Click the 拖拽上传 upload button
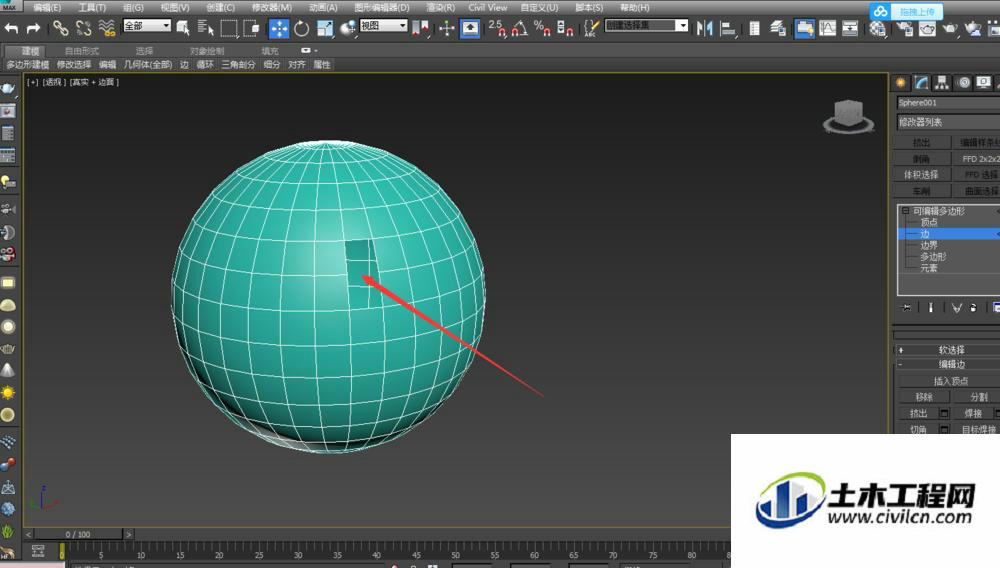This screenshot has width=1000, height=568. [x=906, y=11]
